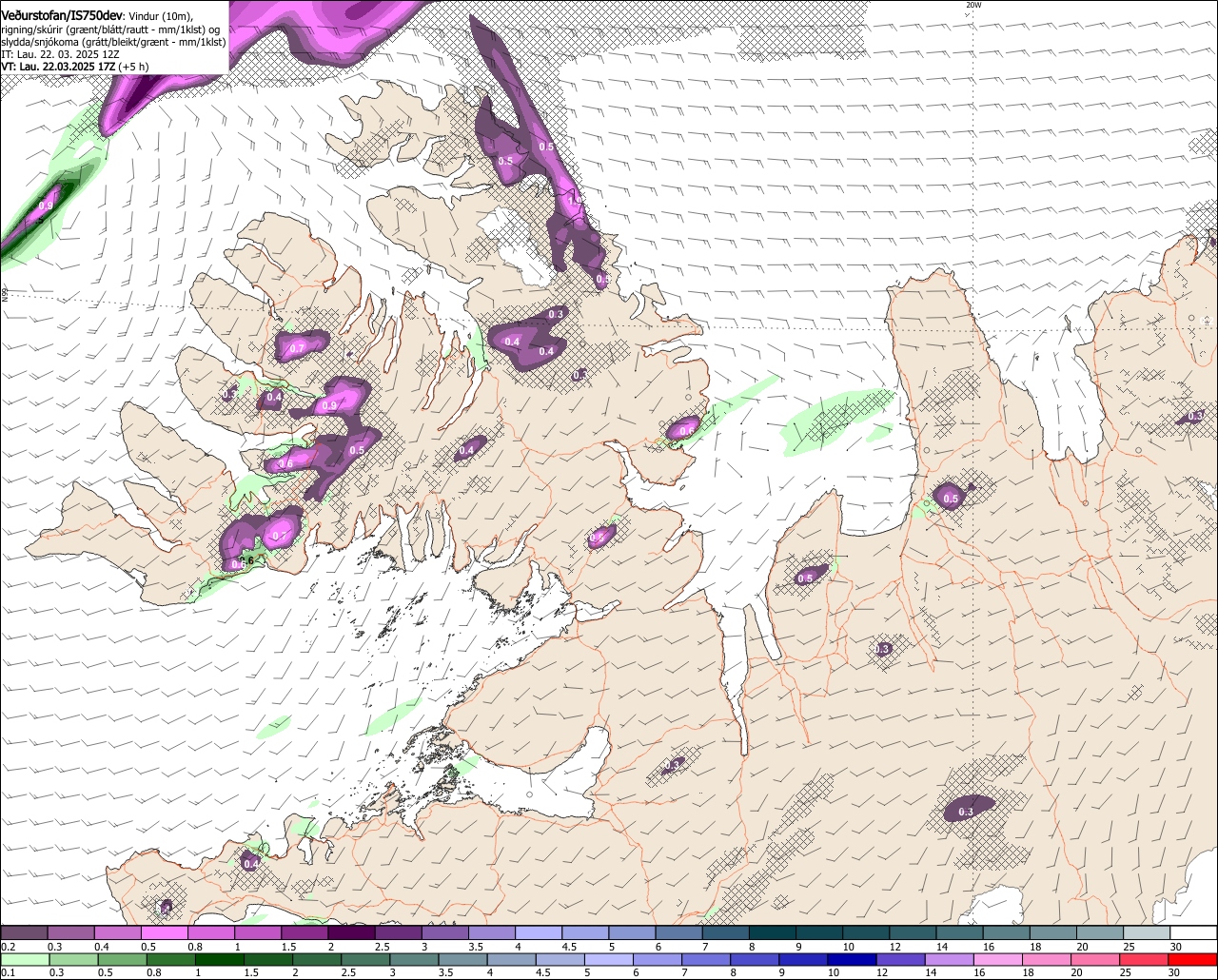The width and height of the screenshot is (1218, 980).
Task: Pick upper legend swatch between 0.5 and 0.8
Action: click(x=165, y=932)
